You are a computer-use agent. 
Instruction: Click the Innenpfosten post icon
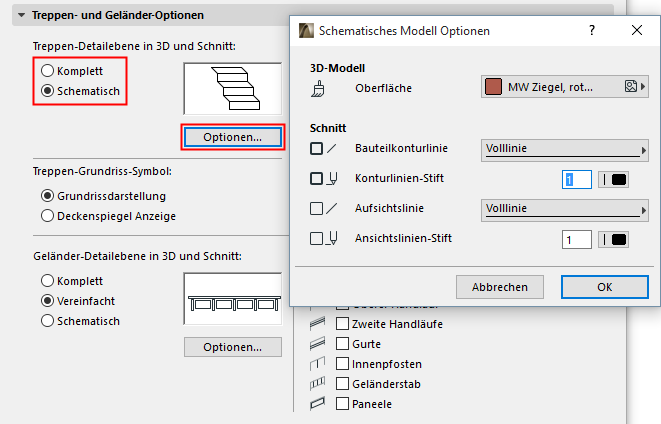click(x=319, y=364)
